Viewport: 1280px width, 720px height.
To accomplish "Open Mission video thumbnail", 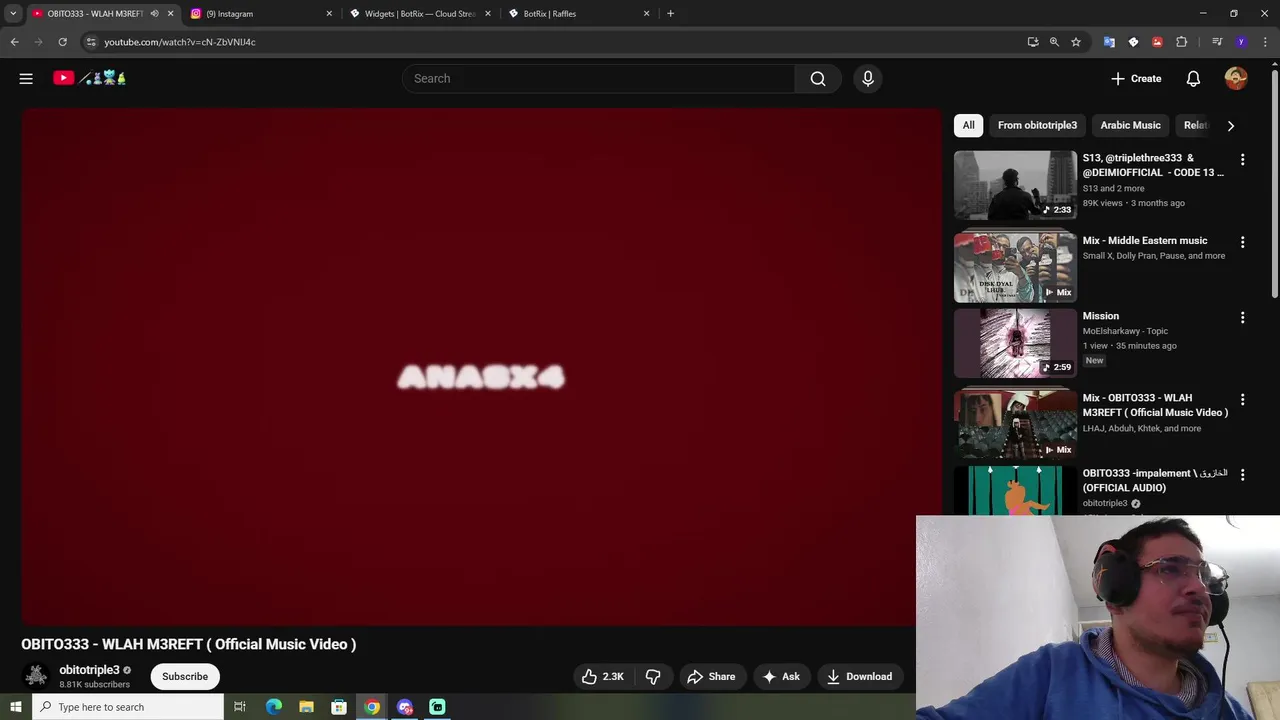I will (1015, 343).
